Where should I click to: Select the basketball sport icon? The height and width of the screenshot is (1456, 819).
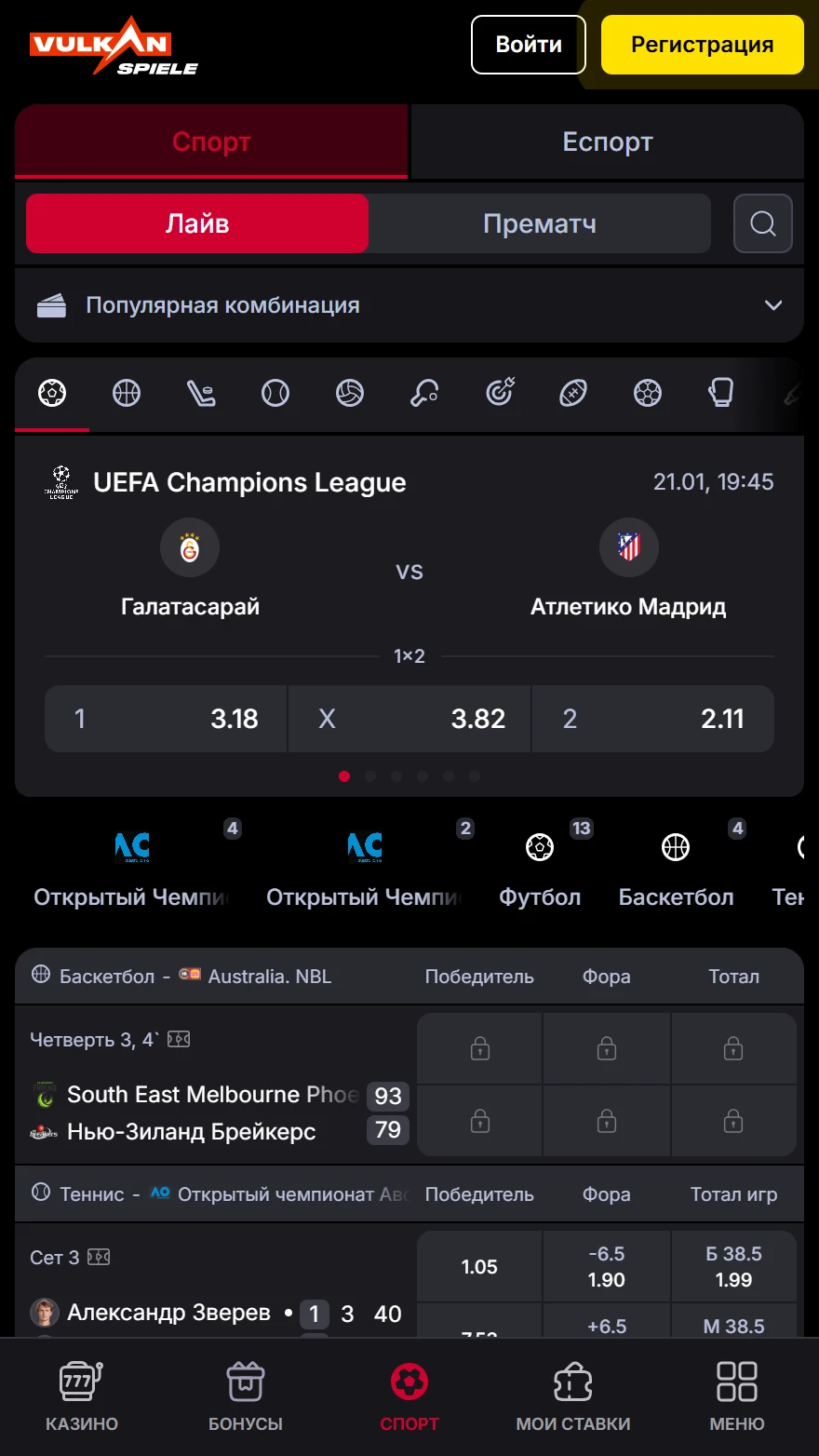pos(127,394)
